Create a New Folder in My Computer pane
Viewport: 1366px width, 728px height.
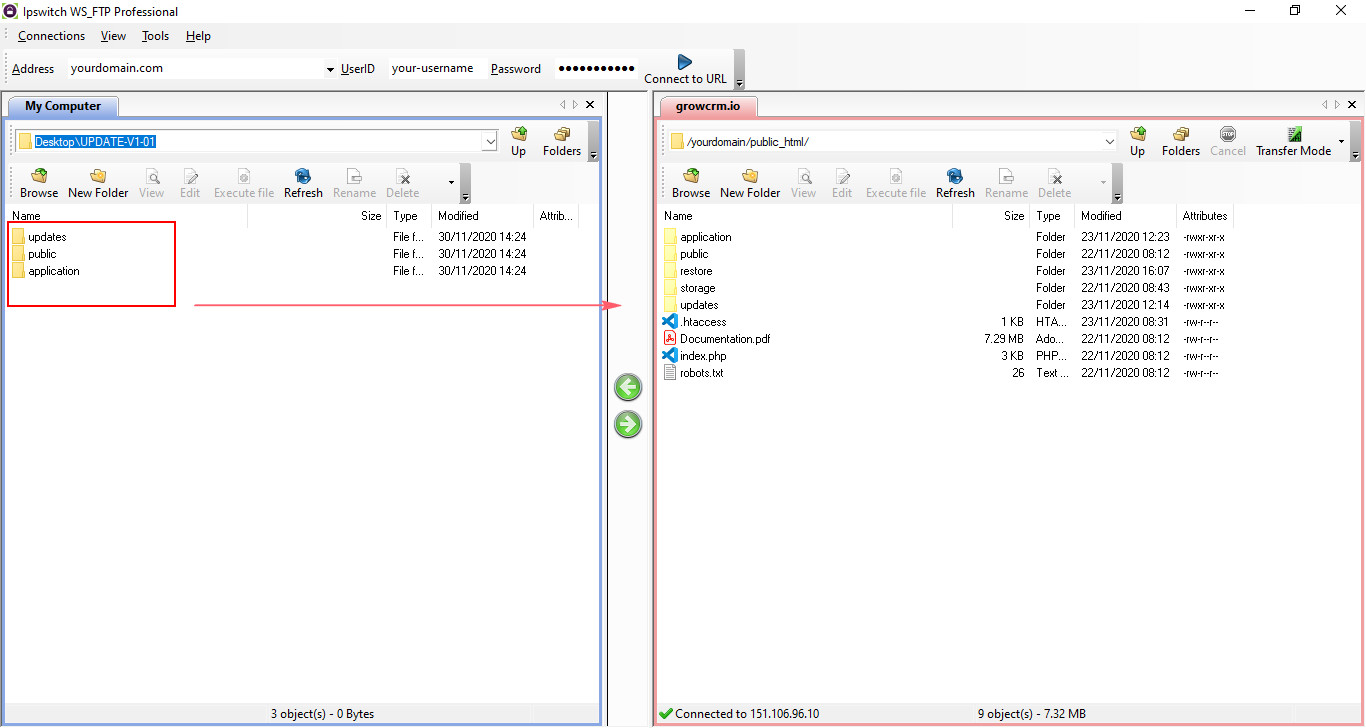tap(98, 183)
